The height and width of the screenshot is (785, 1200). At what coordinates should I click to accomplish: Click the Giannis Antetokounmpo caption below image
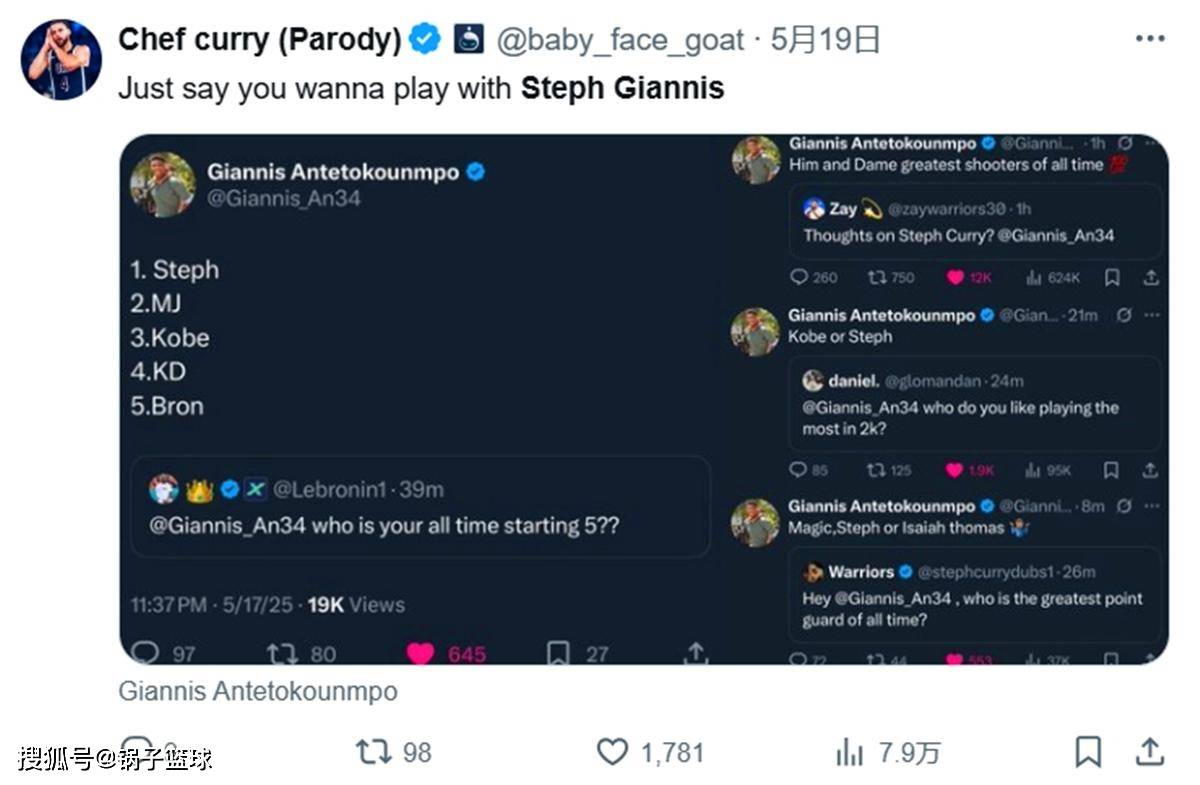click(x=258, y=691)
